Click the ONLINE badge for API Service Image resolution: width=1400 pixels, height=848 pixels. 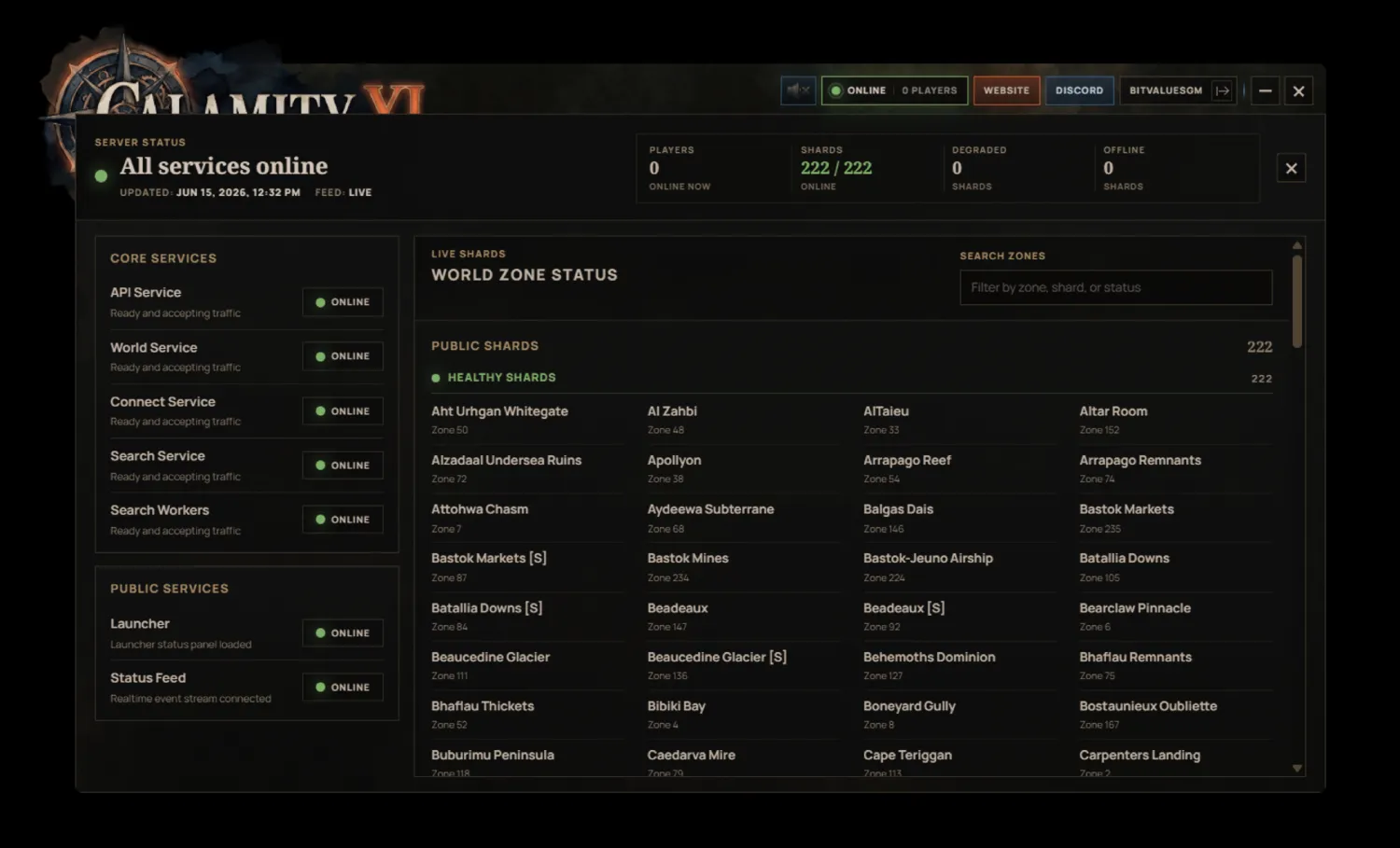point(343,302)
